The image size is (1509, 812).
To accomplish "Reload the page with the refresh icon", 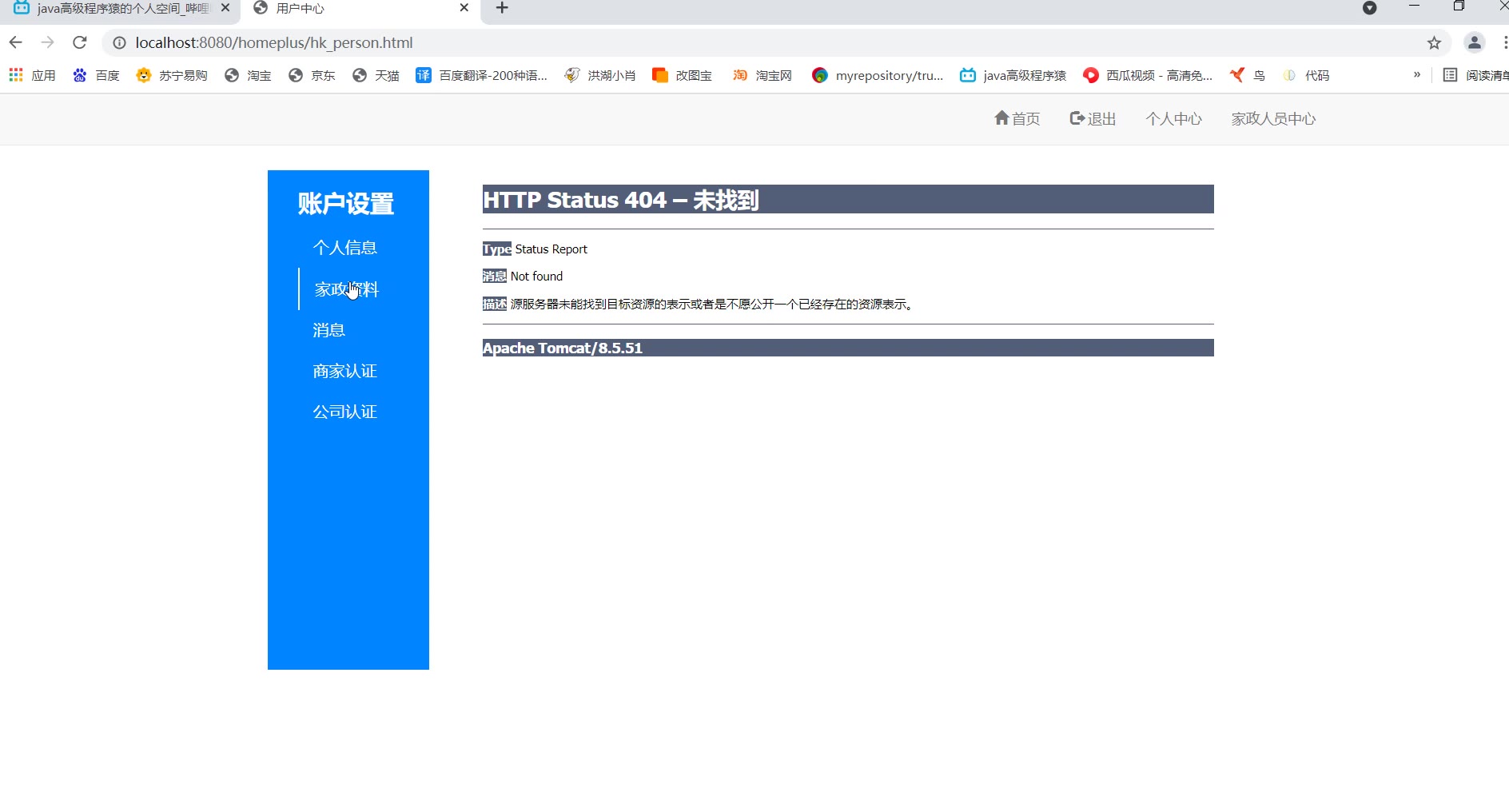I will [x=80, y=42].
